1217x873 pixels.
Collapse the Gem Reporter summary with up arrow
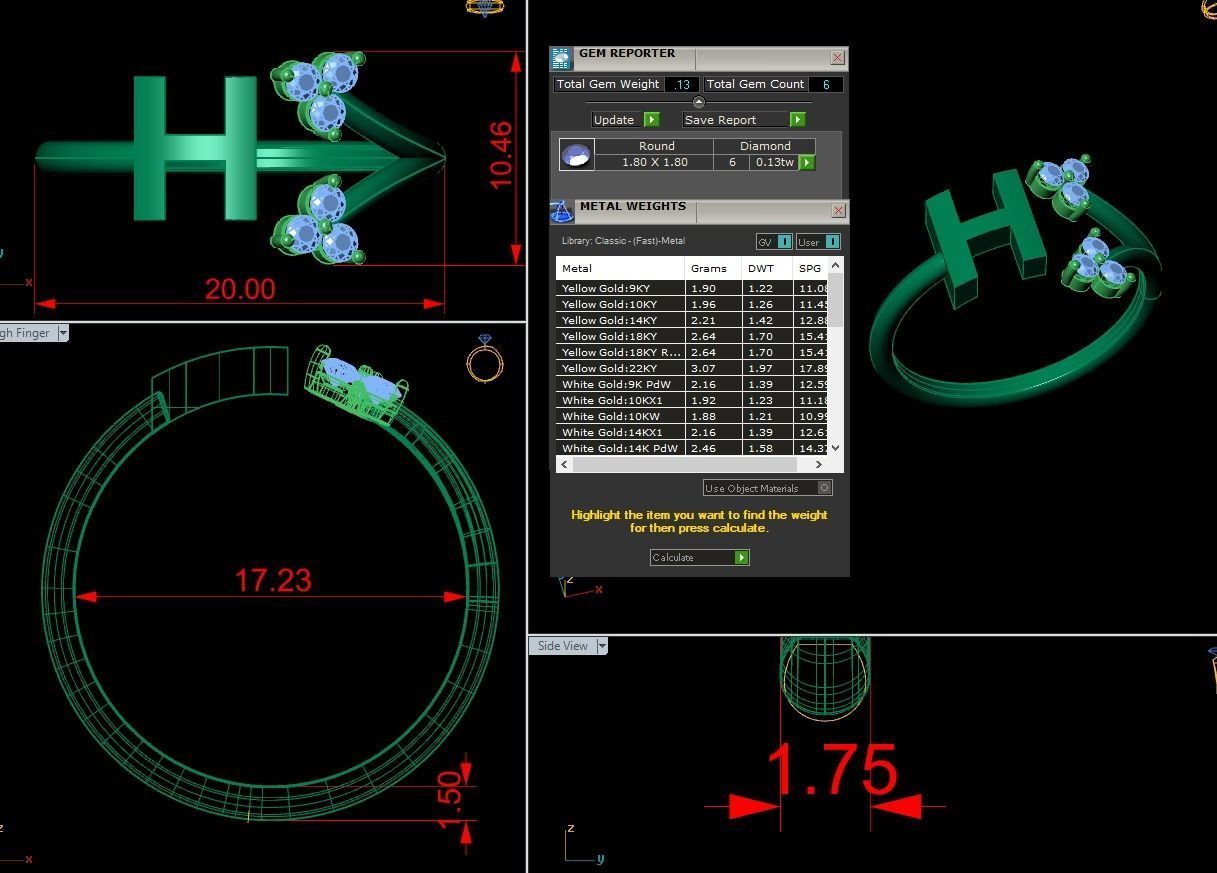pyautogui.click(x=698, y=103)
